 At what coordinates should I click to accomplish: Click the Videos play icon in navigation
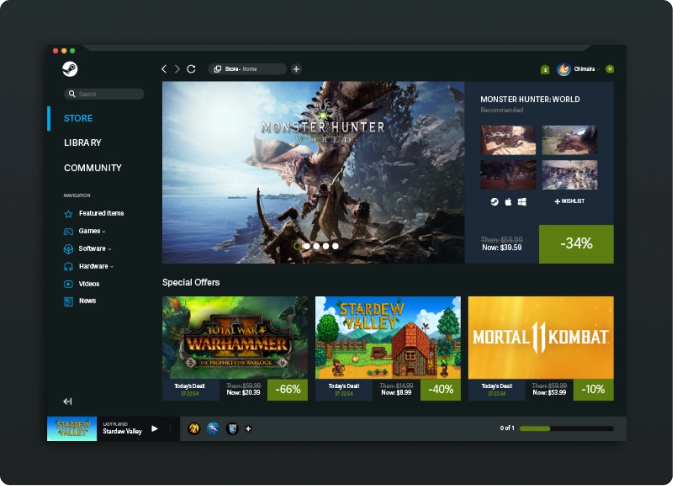pos(68,284)
